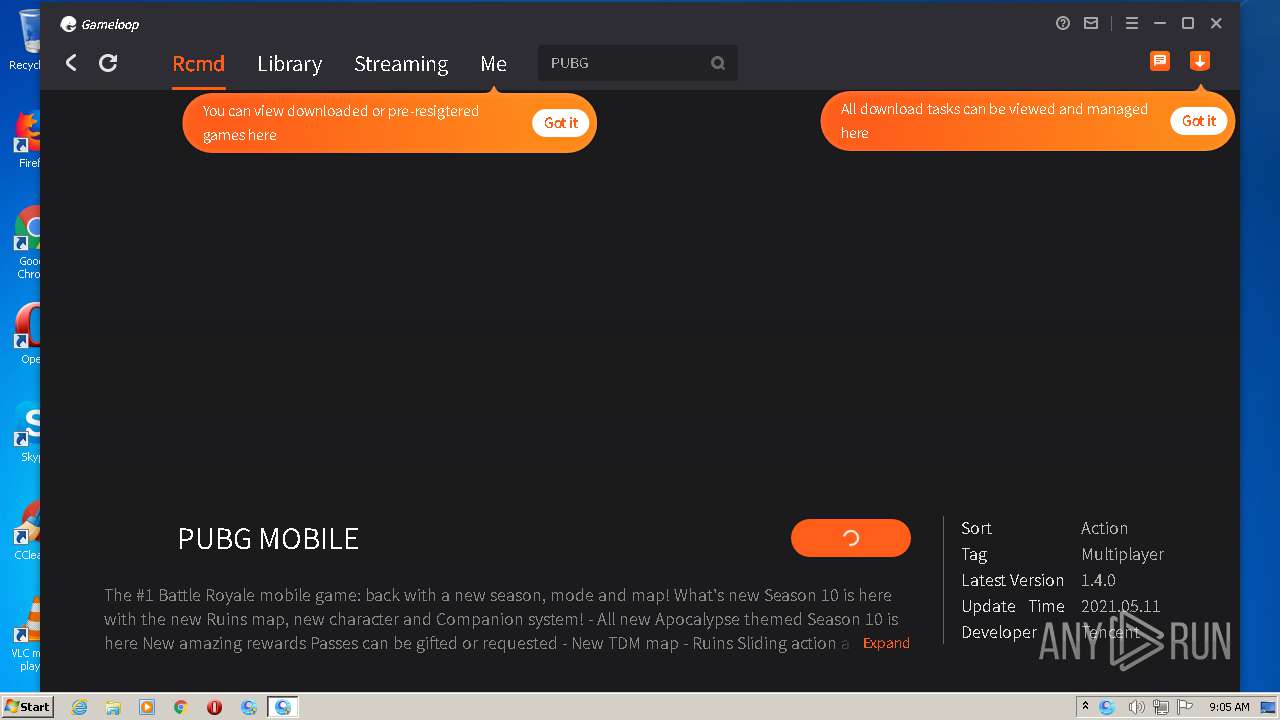Click the orange loading install button
Image resolution: width=1280 pixels, height=720 pixels.
click(x=851, y=538)
